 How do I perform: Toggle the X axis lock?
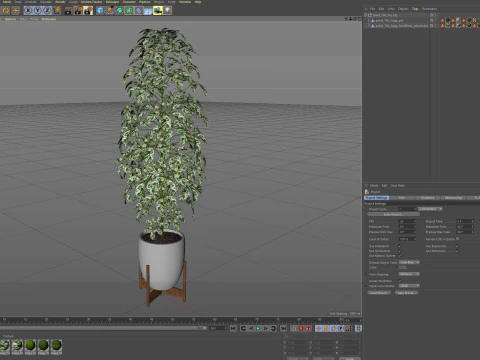(x=28, y=11)
